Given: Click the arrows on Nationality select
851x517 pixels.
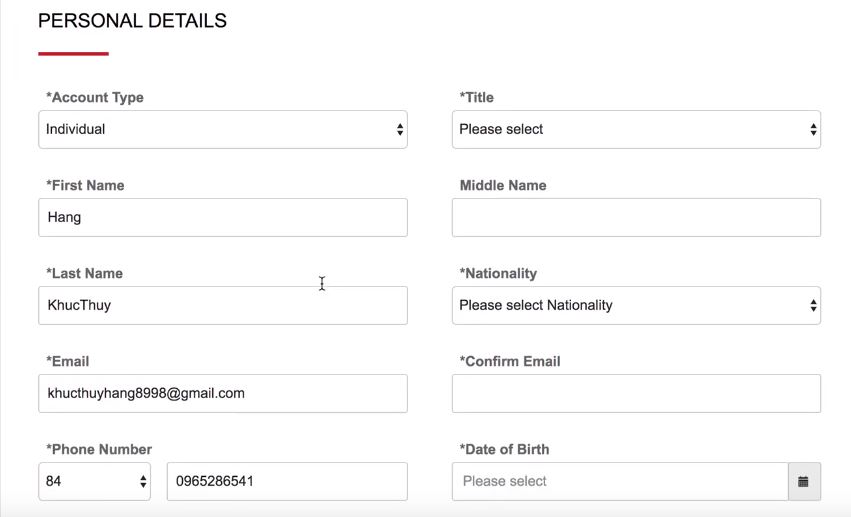Looking at the screenshot, I should (x=813, y=305).
